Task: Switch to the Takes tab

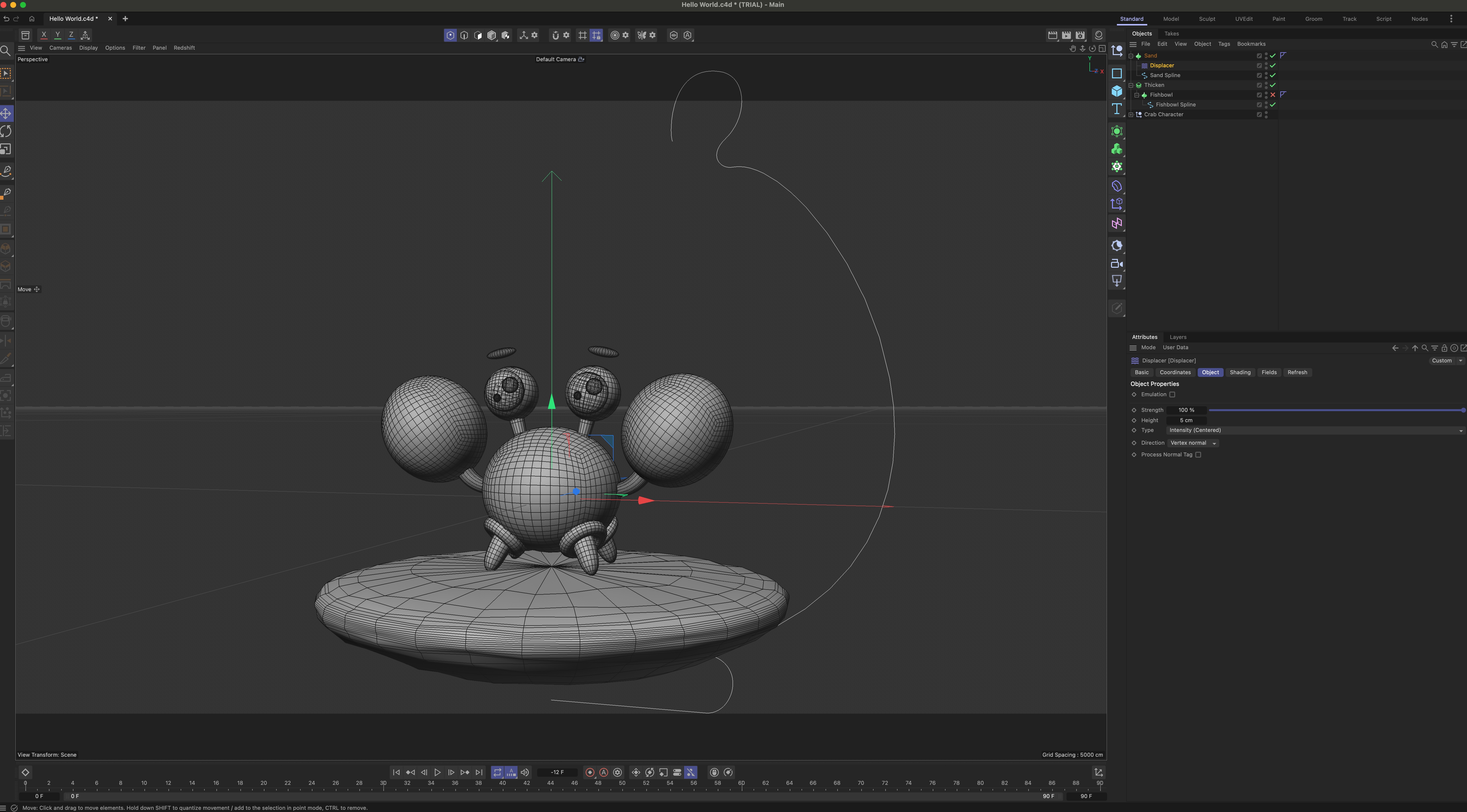Action: pyautogui.click(x=1171, y=34)
